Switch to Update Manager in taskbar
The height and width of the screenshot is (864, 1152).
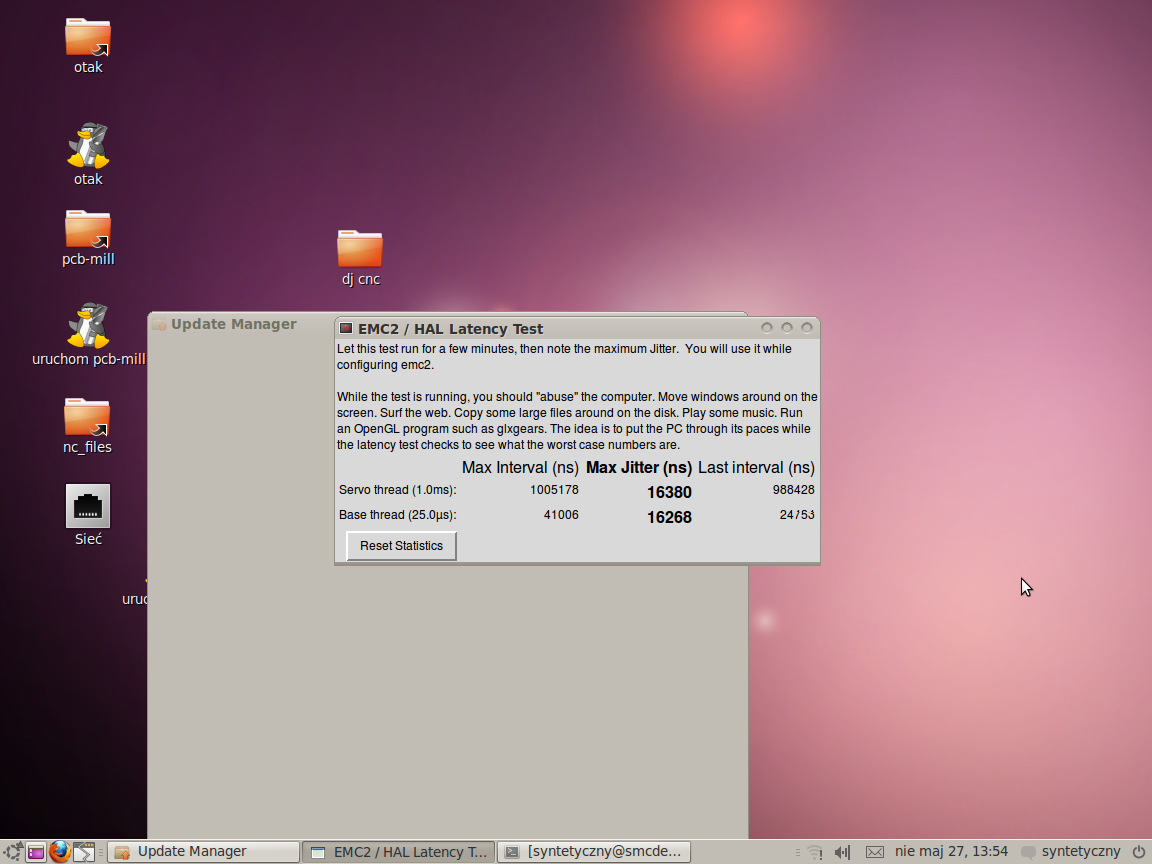pyautogui.click(x=204, y=852)
